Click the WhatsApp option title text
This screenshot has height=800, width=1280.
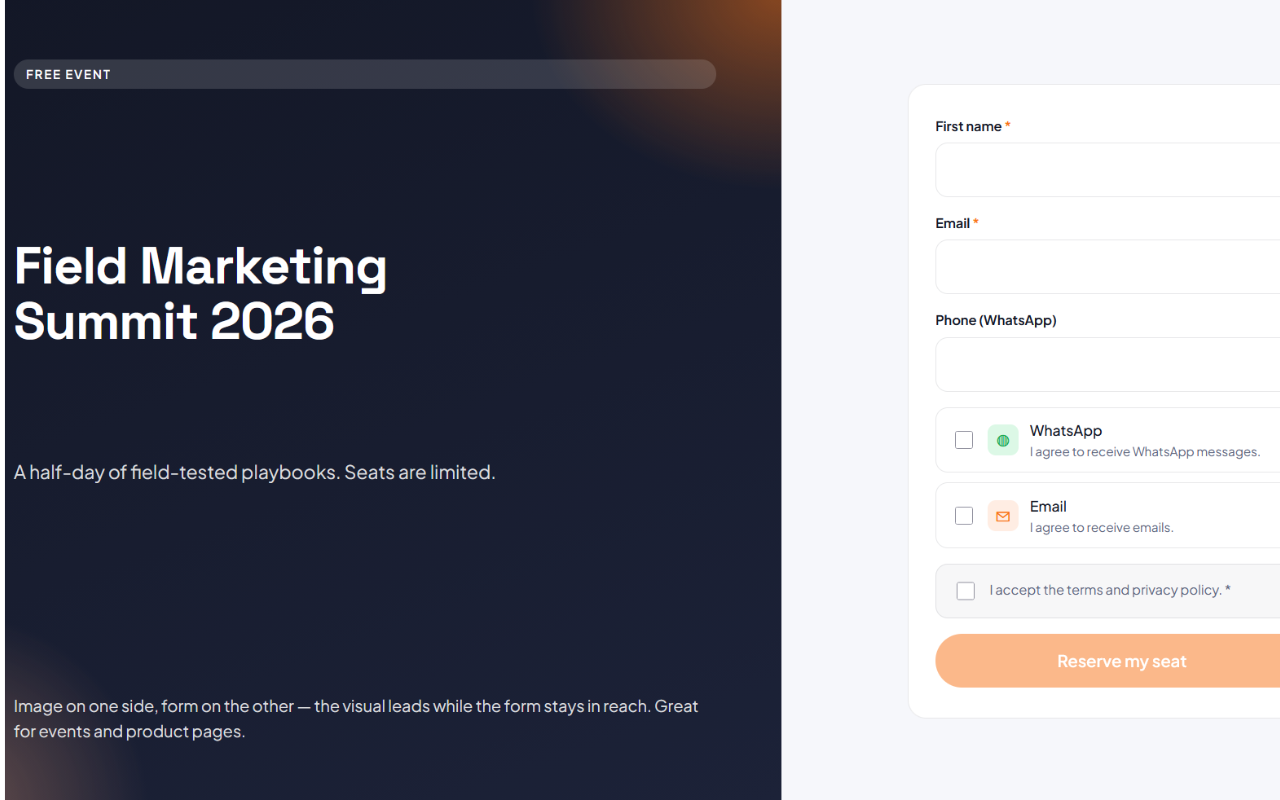coord(1066,431)
